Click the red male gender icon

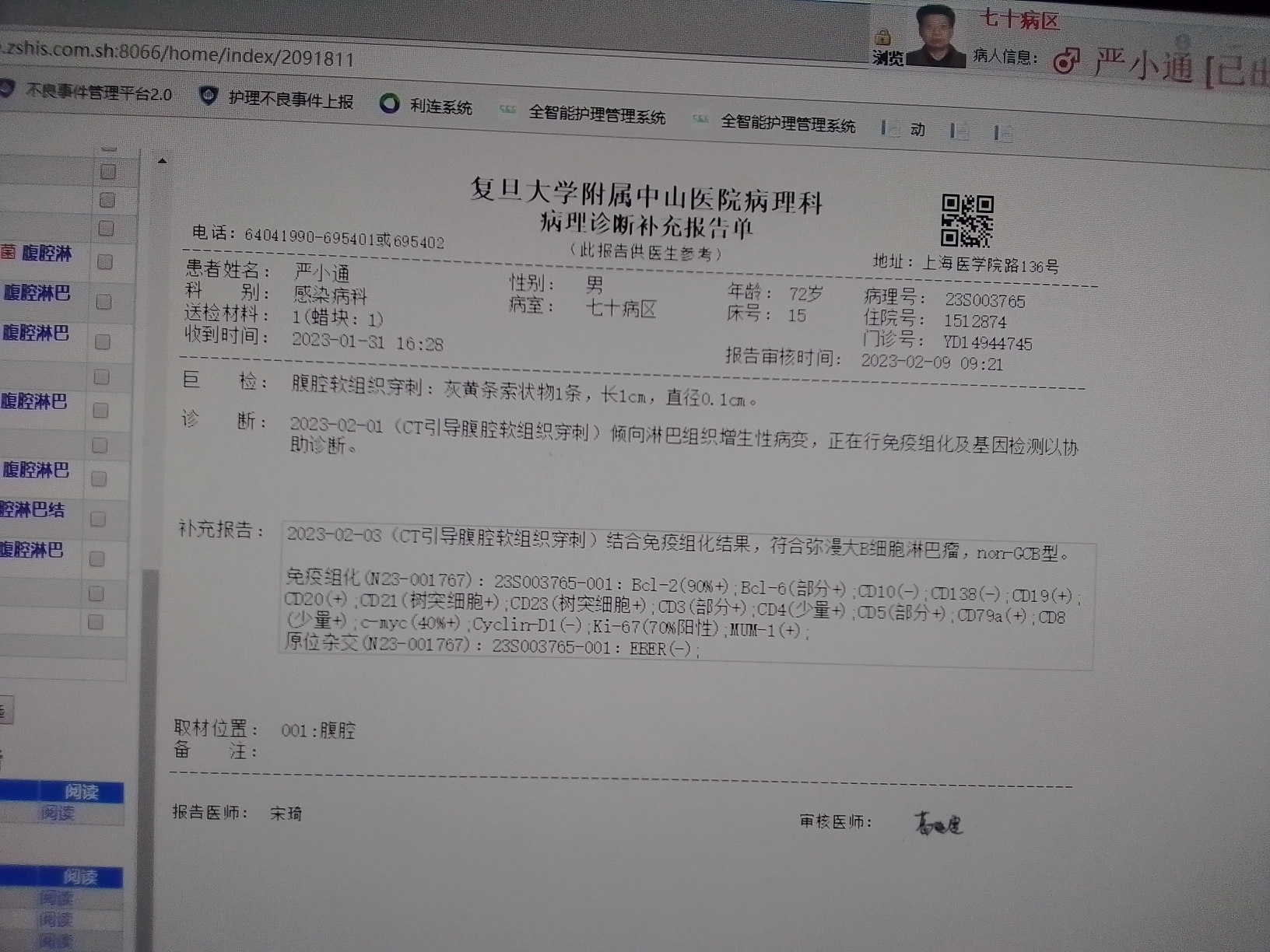[x=1066, y=61]
